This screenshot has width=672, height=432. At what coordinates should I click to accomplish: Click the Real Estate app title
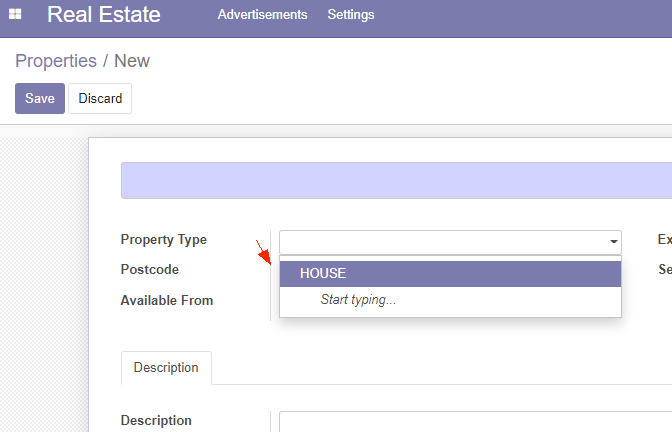104,15
